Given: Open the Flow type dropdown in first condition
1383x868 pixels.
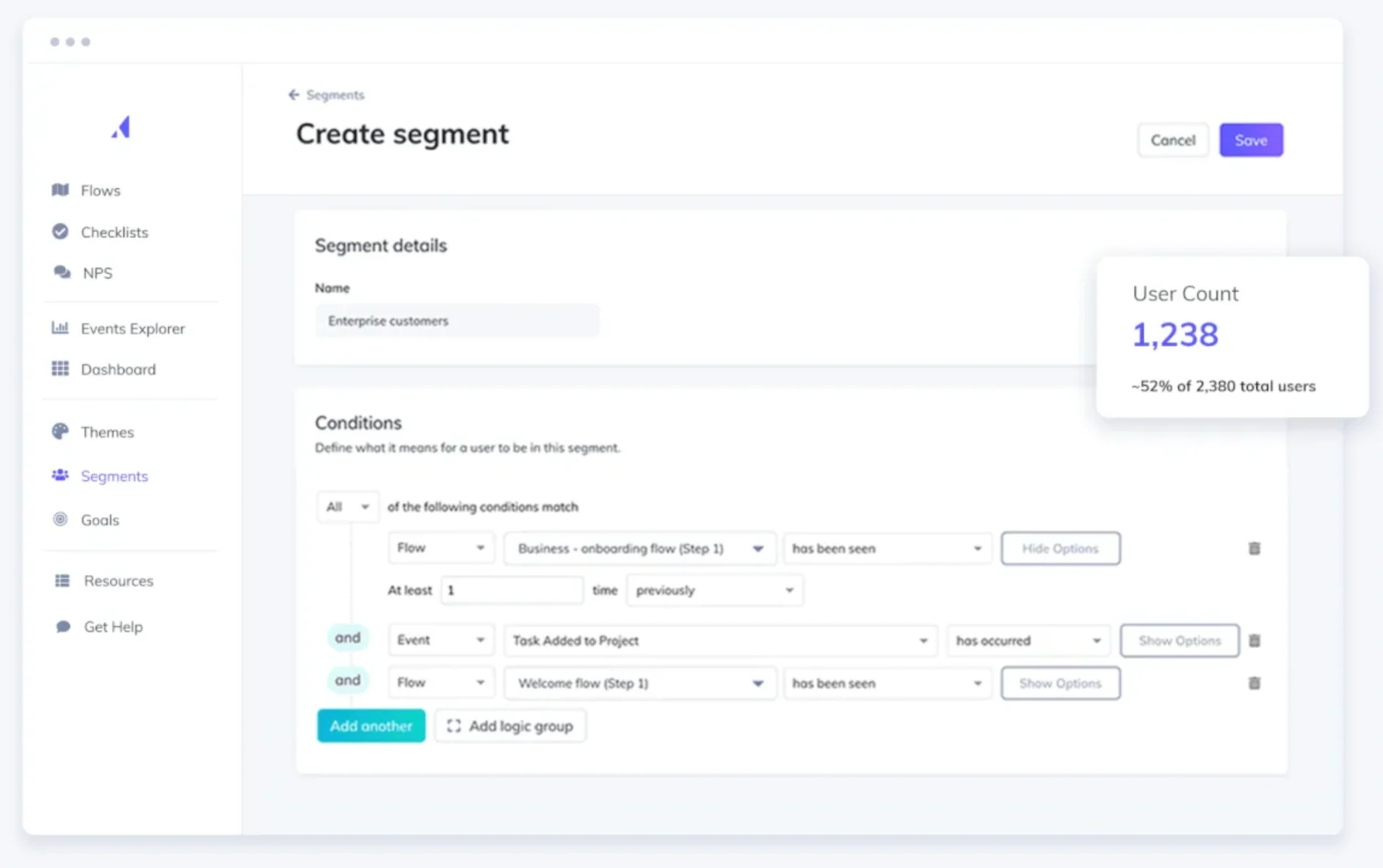Looking at the screenshot, I should click(x=441, y=548).
